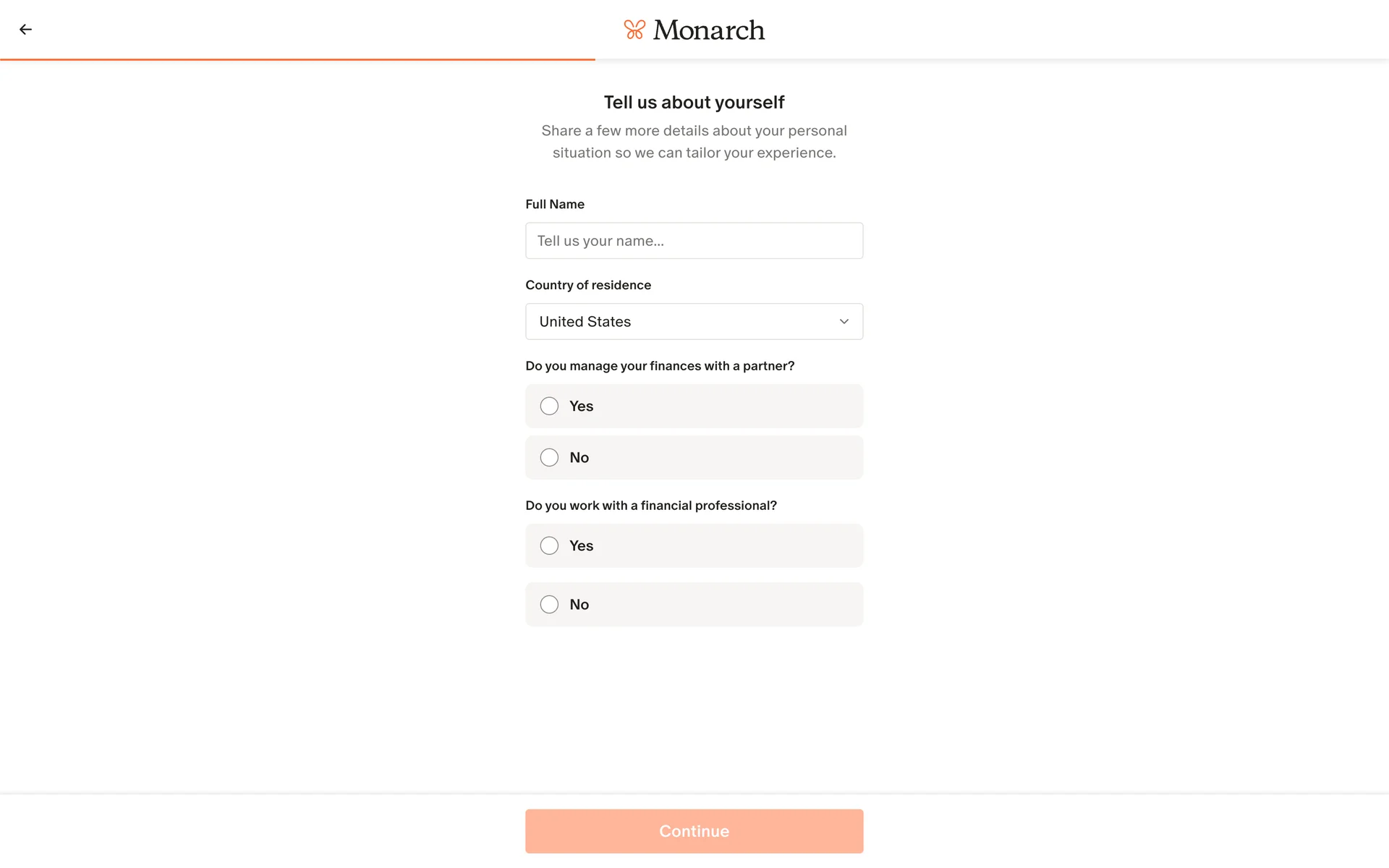This screenshot has width=1389, height=868.
Task: Click the chevron arrow in the country field
Action: (844, 322)
